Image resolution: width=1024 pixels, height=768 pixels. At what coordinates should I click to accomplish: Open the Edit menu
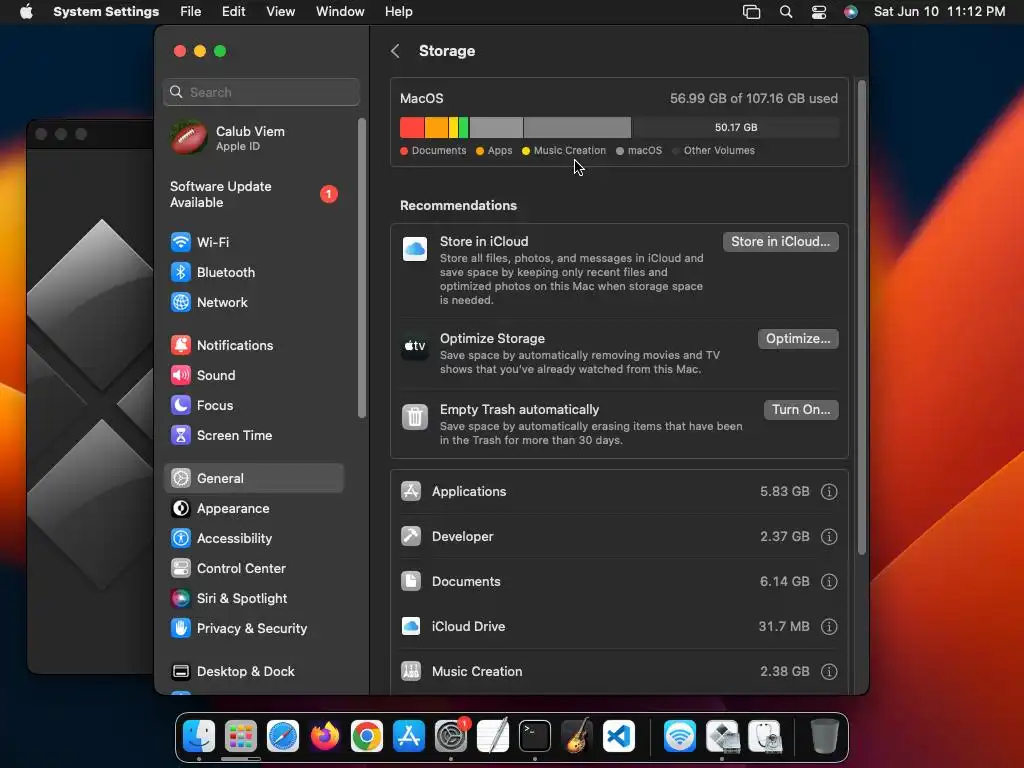coord(233,12)
